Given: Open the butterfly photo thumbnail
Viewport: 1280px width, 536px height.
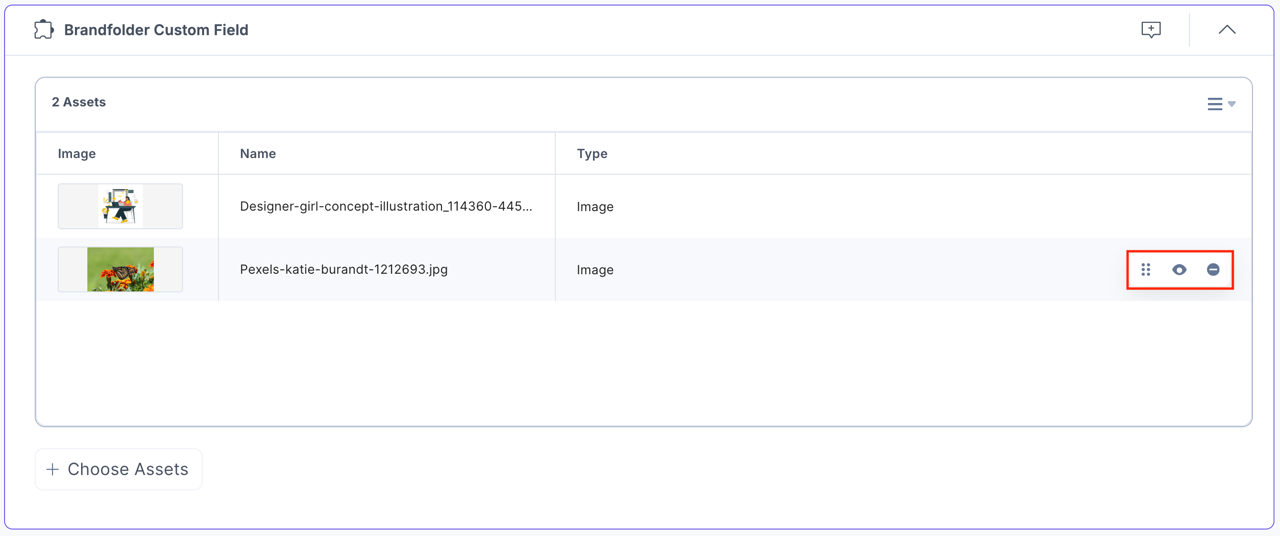Looking at the screenshot, I should [x=120, y=269].
